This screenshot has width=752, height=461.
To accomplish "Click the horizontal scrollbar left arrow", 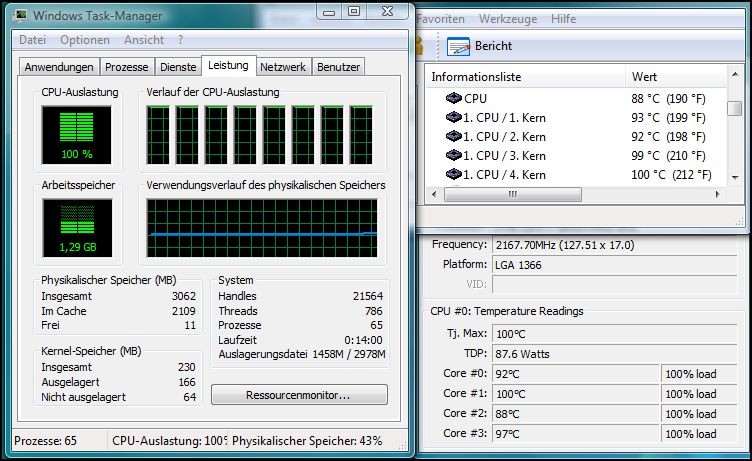I will pyautogui.click(x=435, y=194).
